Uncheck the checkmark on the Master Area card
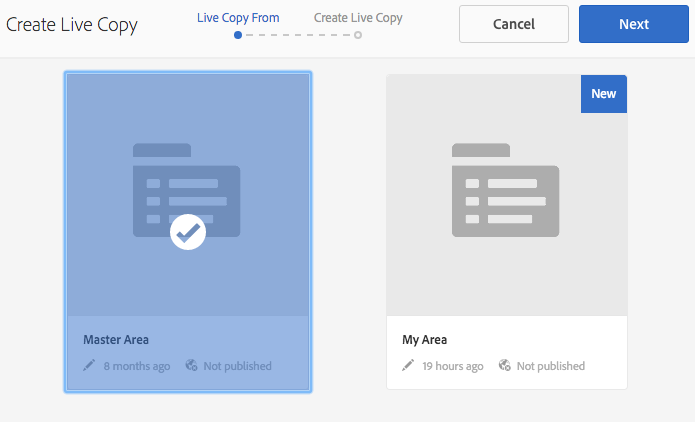 coord(188,231)
